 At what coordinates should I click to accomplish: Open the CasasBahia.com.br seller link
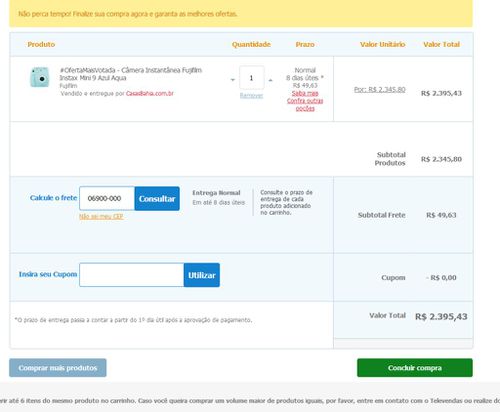(x=150, y=94)
